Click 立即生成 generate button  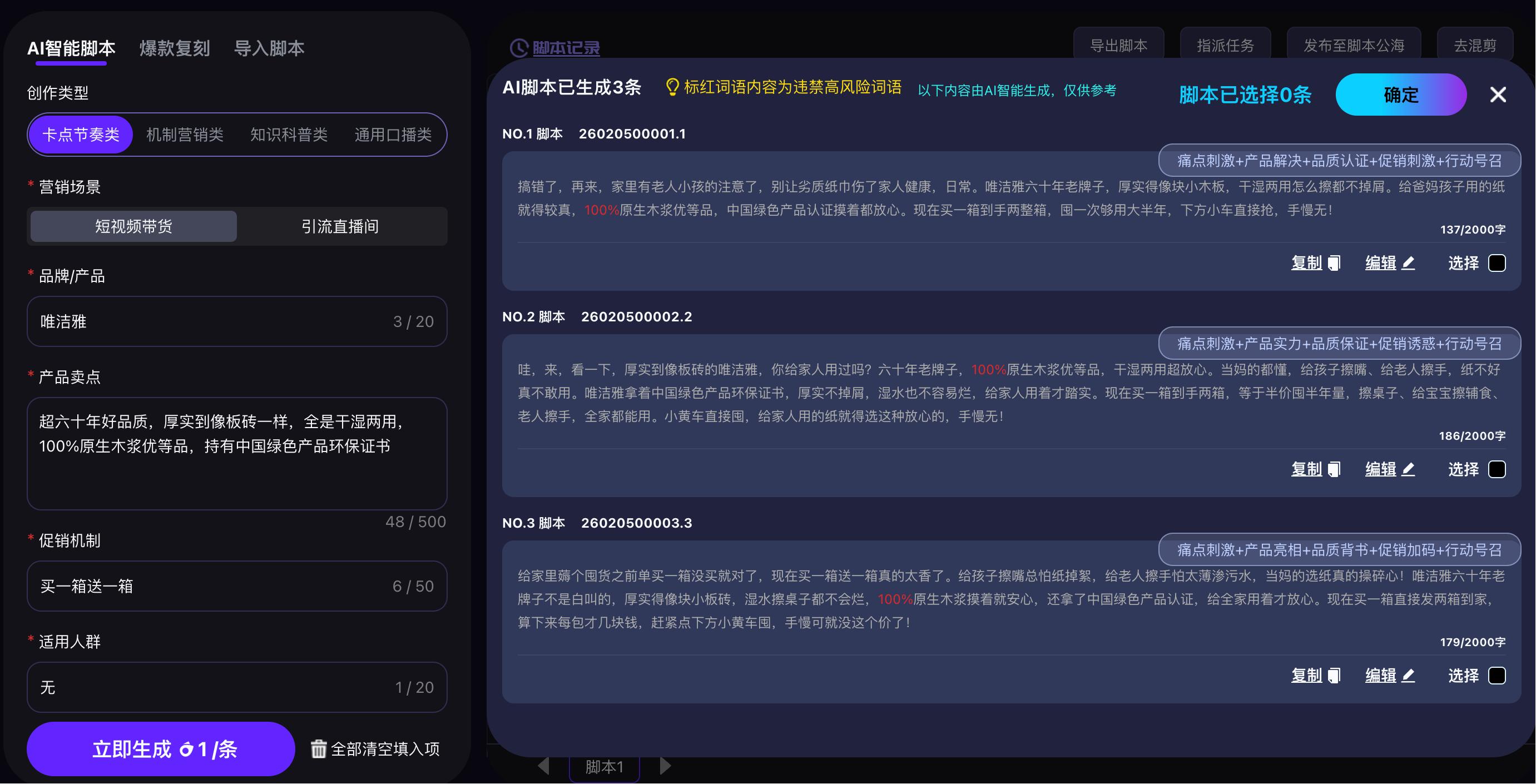(x=161, y=749)
